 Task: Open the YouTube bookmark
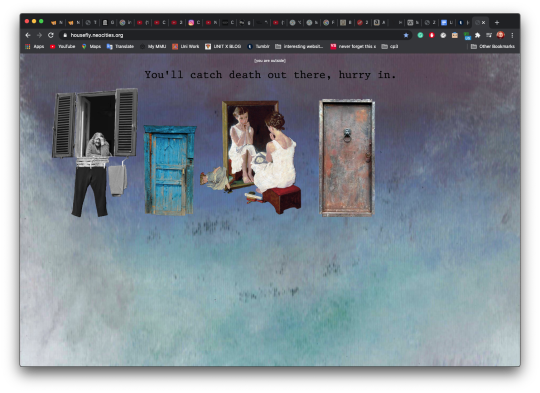pos(63,46)
